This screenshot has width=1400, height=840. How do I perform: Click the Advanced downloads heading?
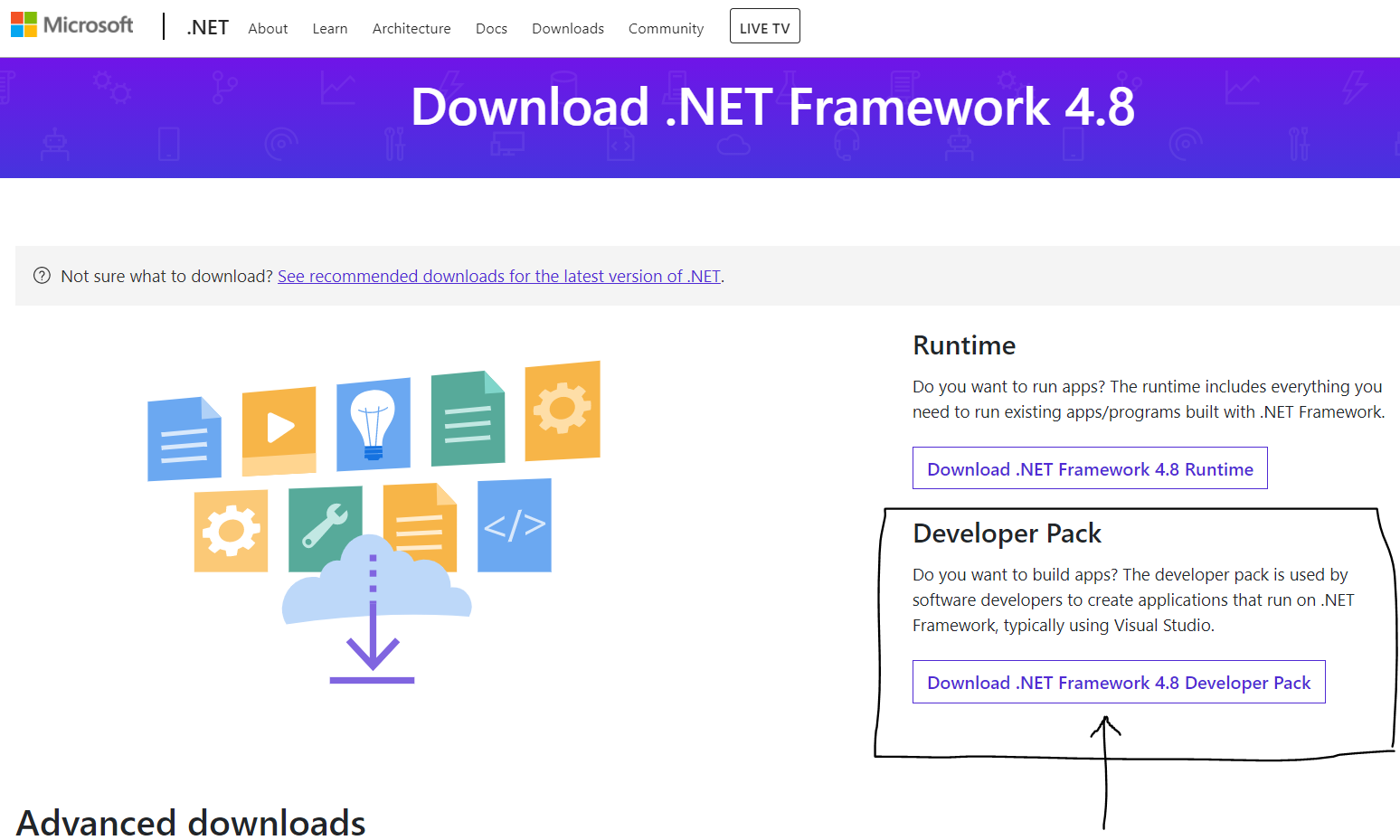191,823
